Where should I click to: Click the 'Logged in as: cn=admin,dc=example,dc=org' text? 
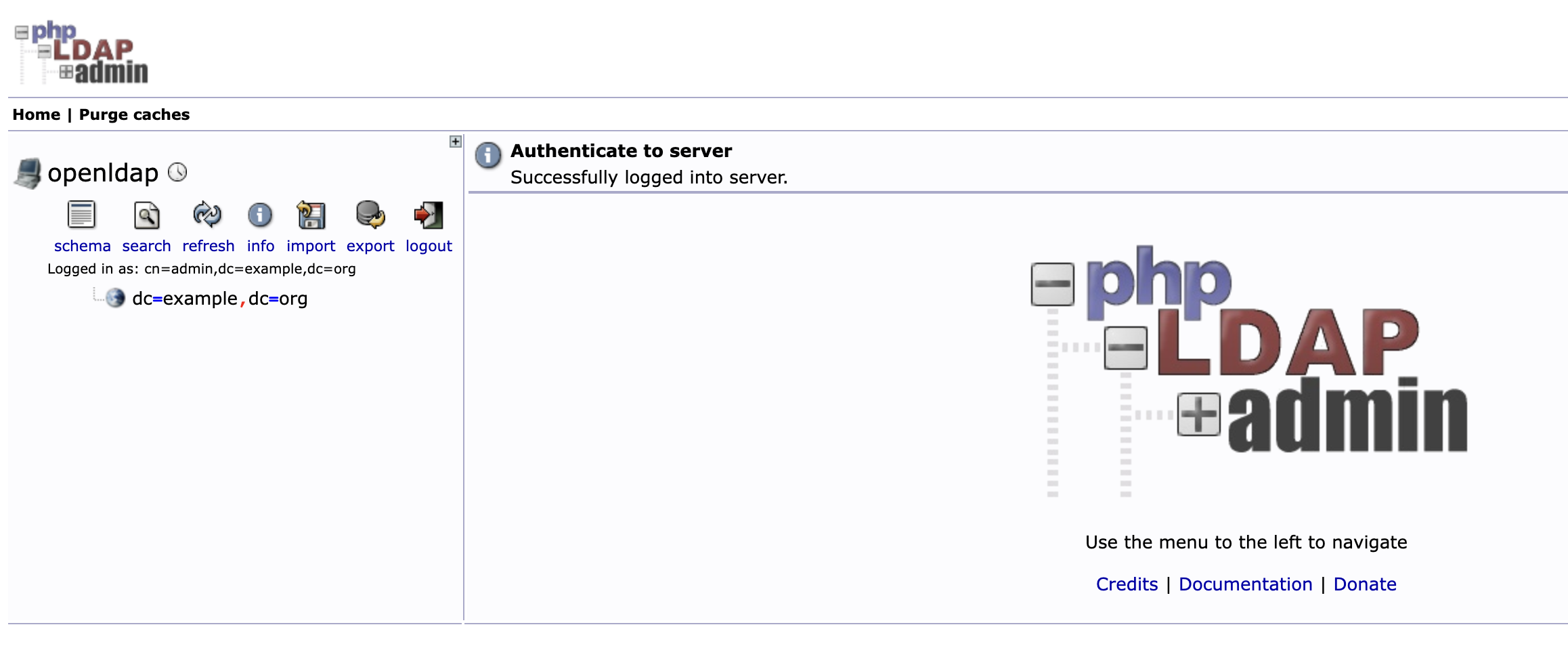point(202,269)
